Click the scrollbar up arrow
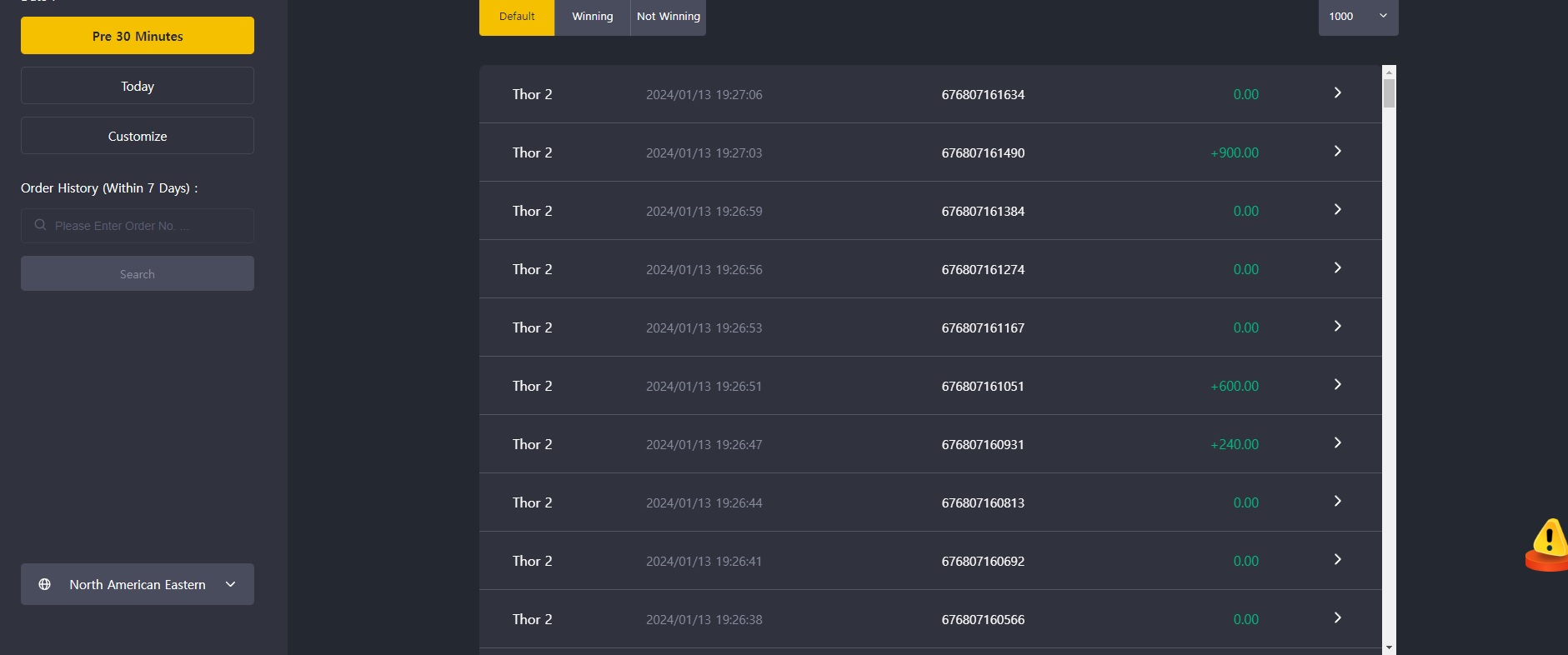Viewport: 1568px width, 655px height. pos(1389,72)
